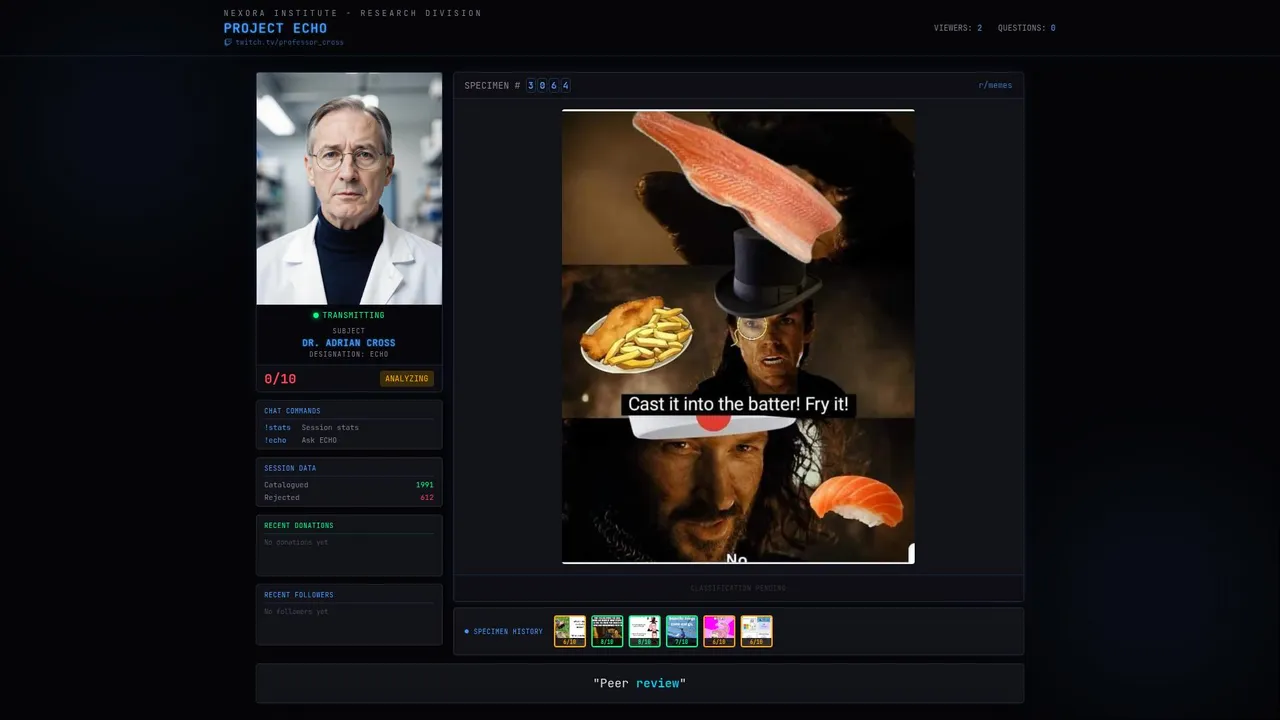Click the green TRANSMITTING status indicator
This screenshot has height=720, width=1280.
pos(349,315)
